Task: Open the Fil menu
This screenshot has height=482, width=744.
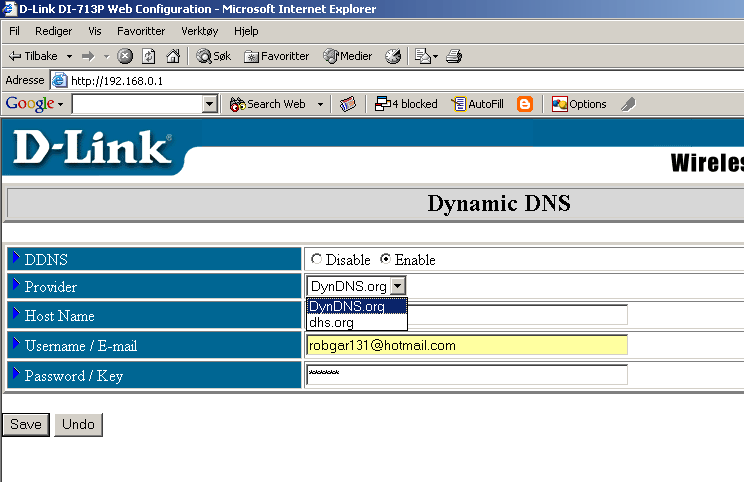Action: [14, 31]
